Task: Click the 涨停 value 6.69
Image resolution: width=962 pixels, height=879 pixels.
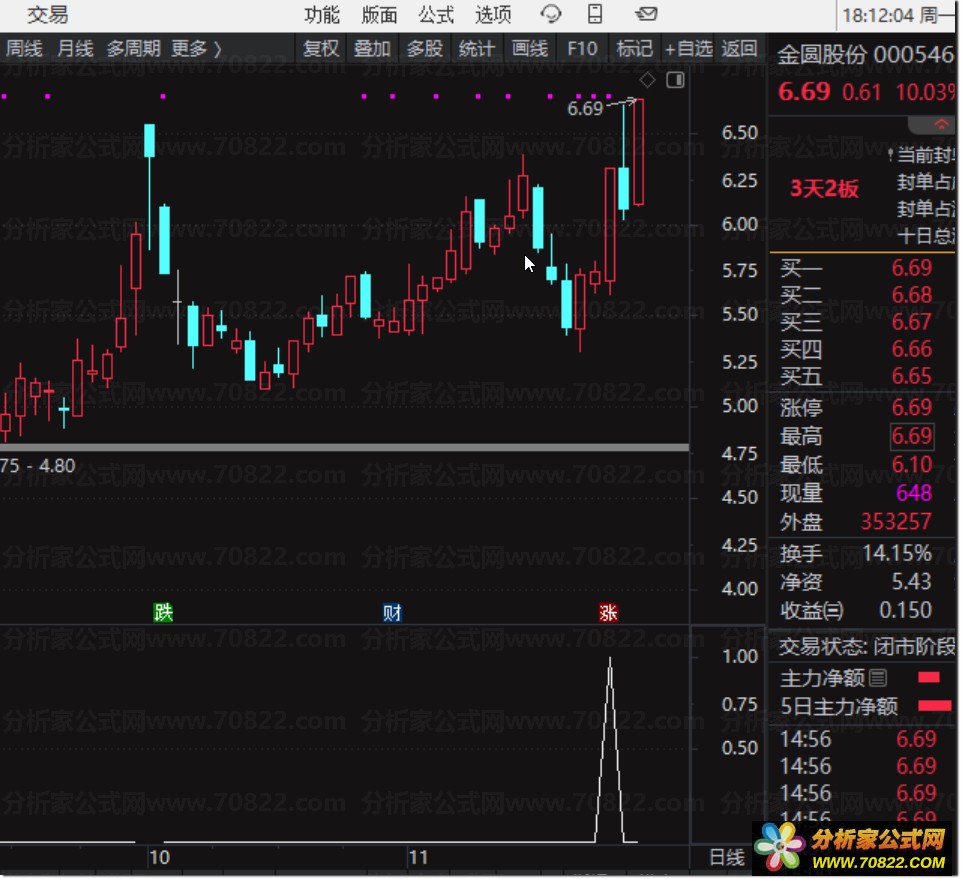Action: (x=911, y=407)
